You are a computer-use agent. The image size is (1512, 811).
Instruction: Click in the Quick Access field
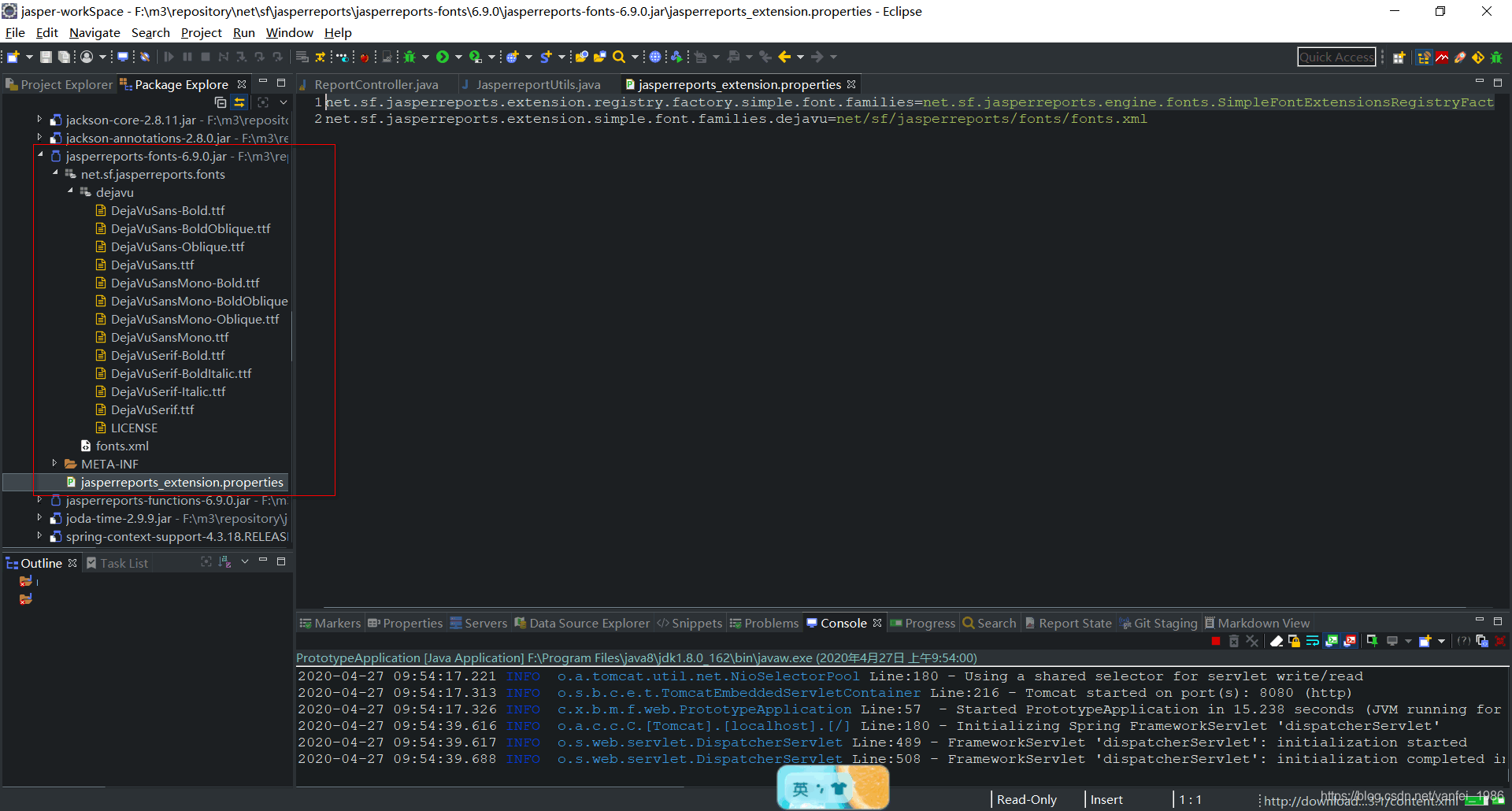click(x=1336, y=57)
